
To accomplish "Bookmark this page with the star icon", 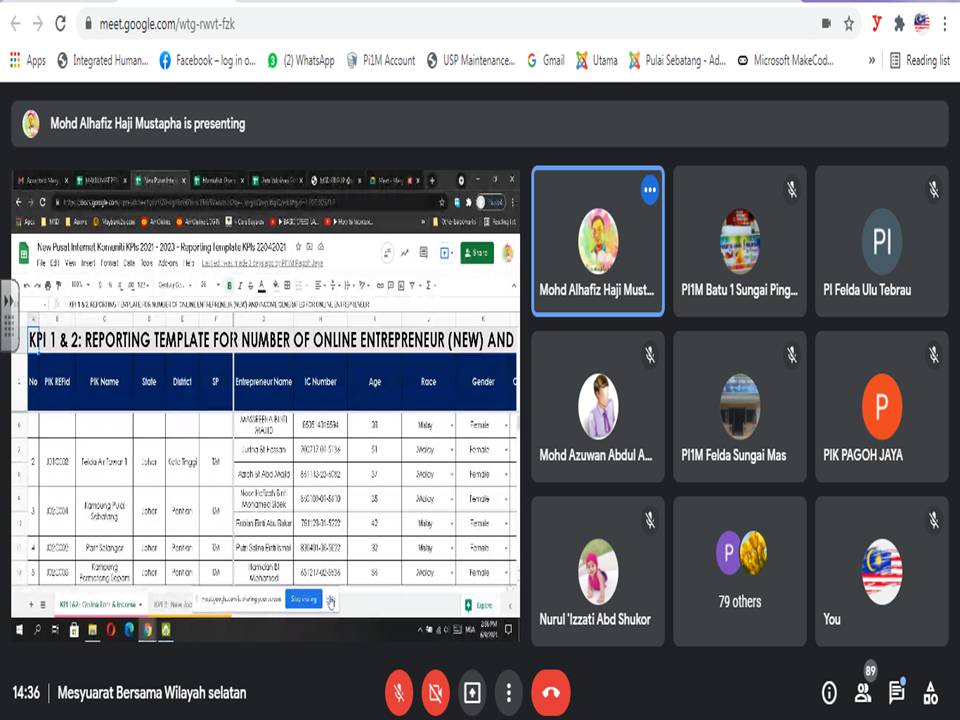I will pos(849,23).
